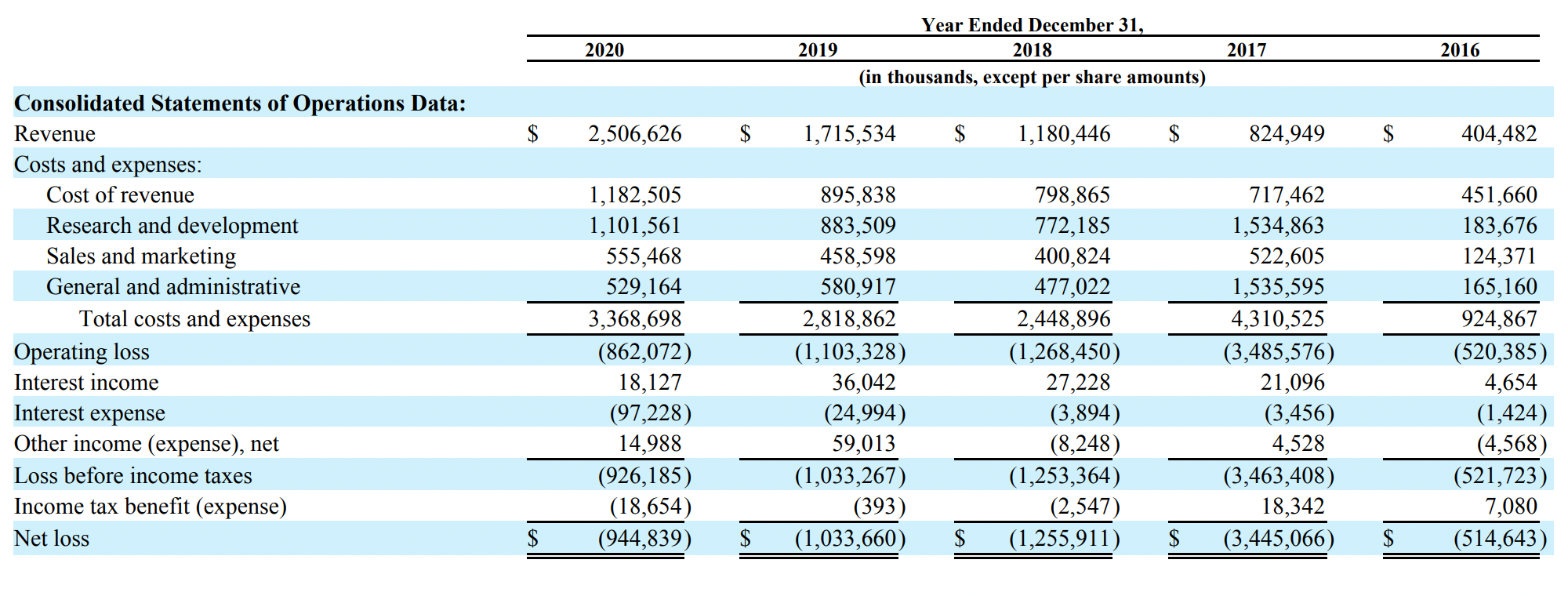The height and width of the screenshot is (596, 1568).
Task: Select 2019 other income 59,013
Action: pyautogui.click(x=864, y=444)
